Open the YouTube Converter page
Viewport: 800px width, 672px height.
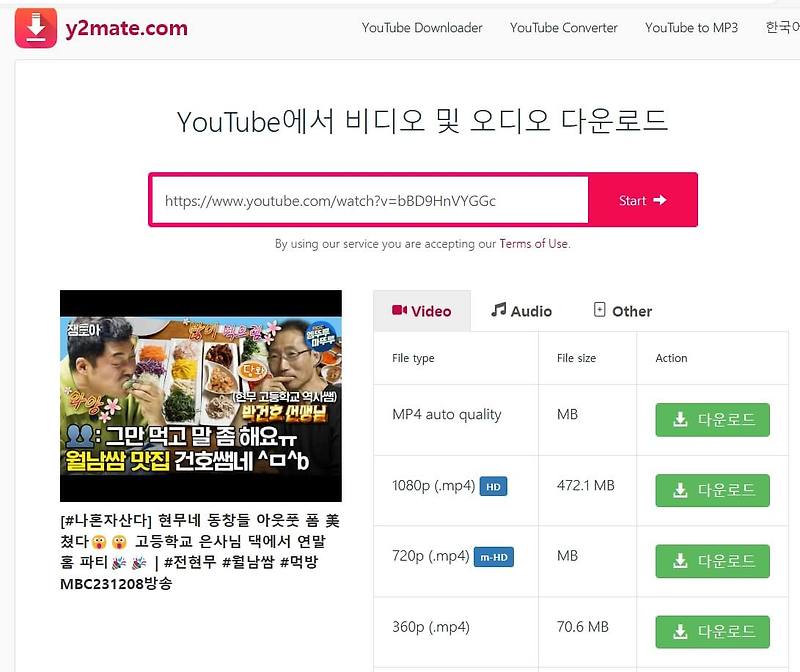pos(562,29)
